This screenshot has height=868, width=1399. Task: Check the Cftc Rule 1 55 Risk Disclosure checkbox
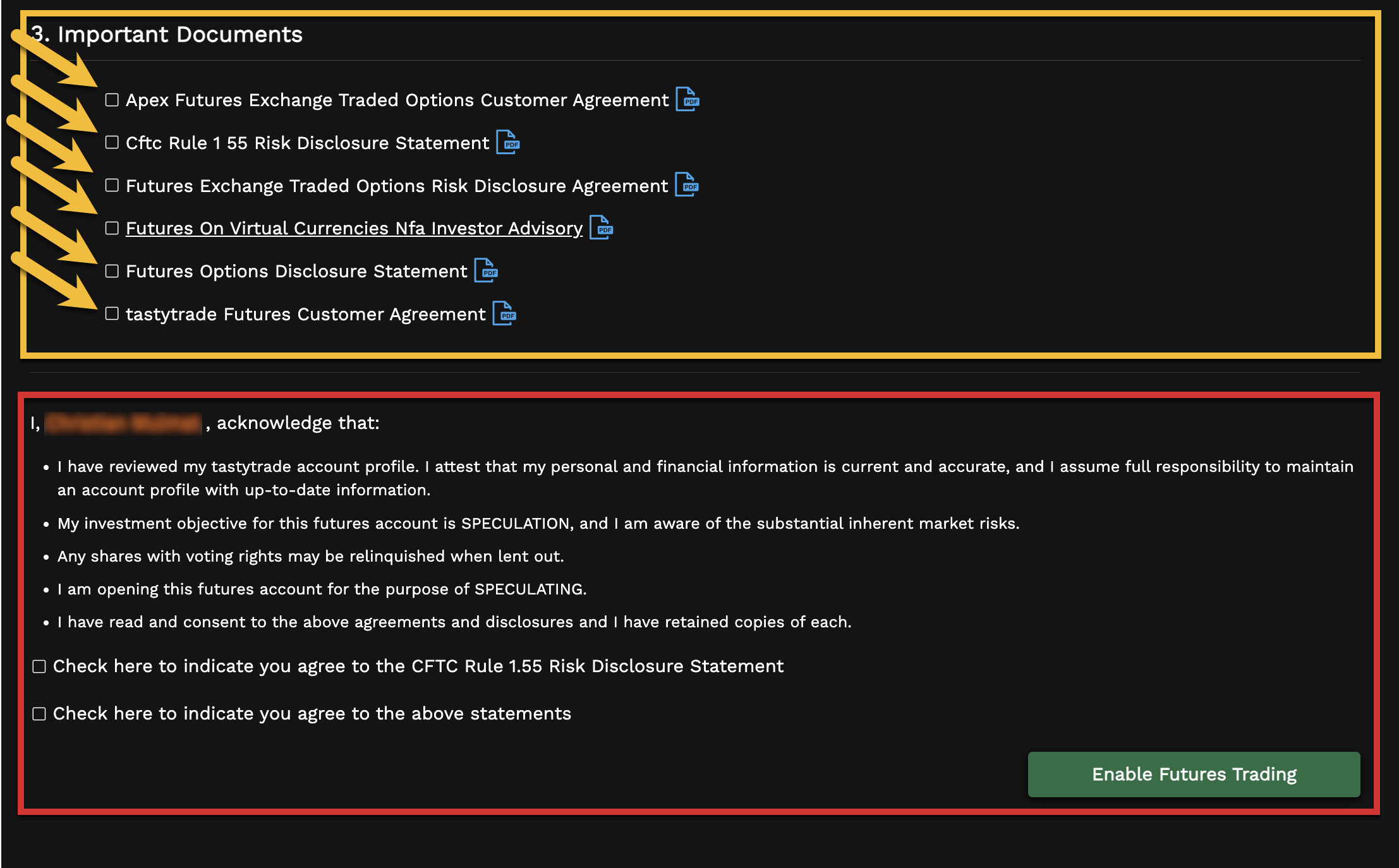tap(112, 143)
